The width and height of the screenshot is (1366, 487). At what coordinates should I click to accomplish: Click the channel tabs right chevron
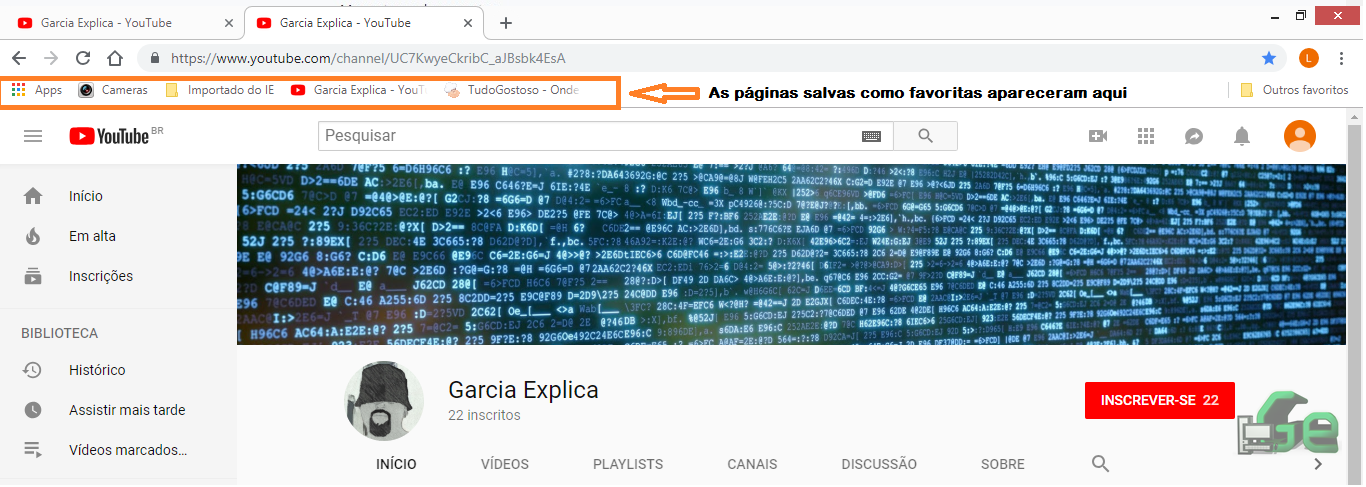[1318, 464]
